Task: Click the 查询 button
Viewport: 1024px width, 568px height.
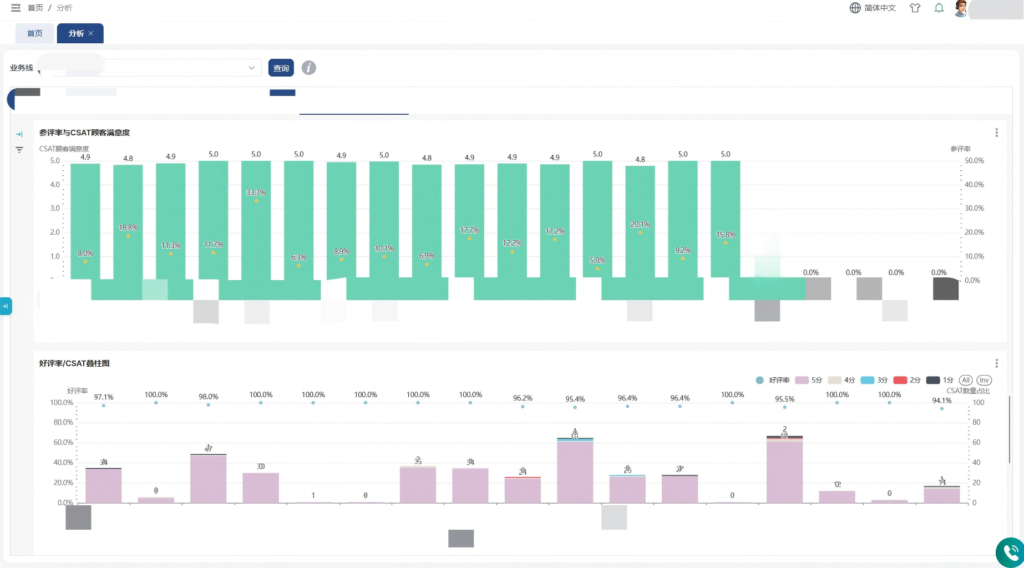Action: pos(281,68)
